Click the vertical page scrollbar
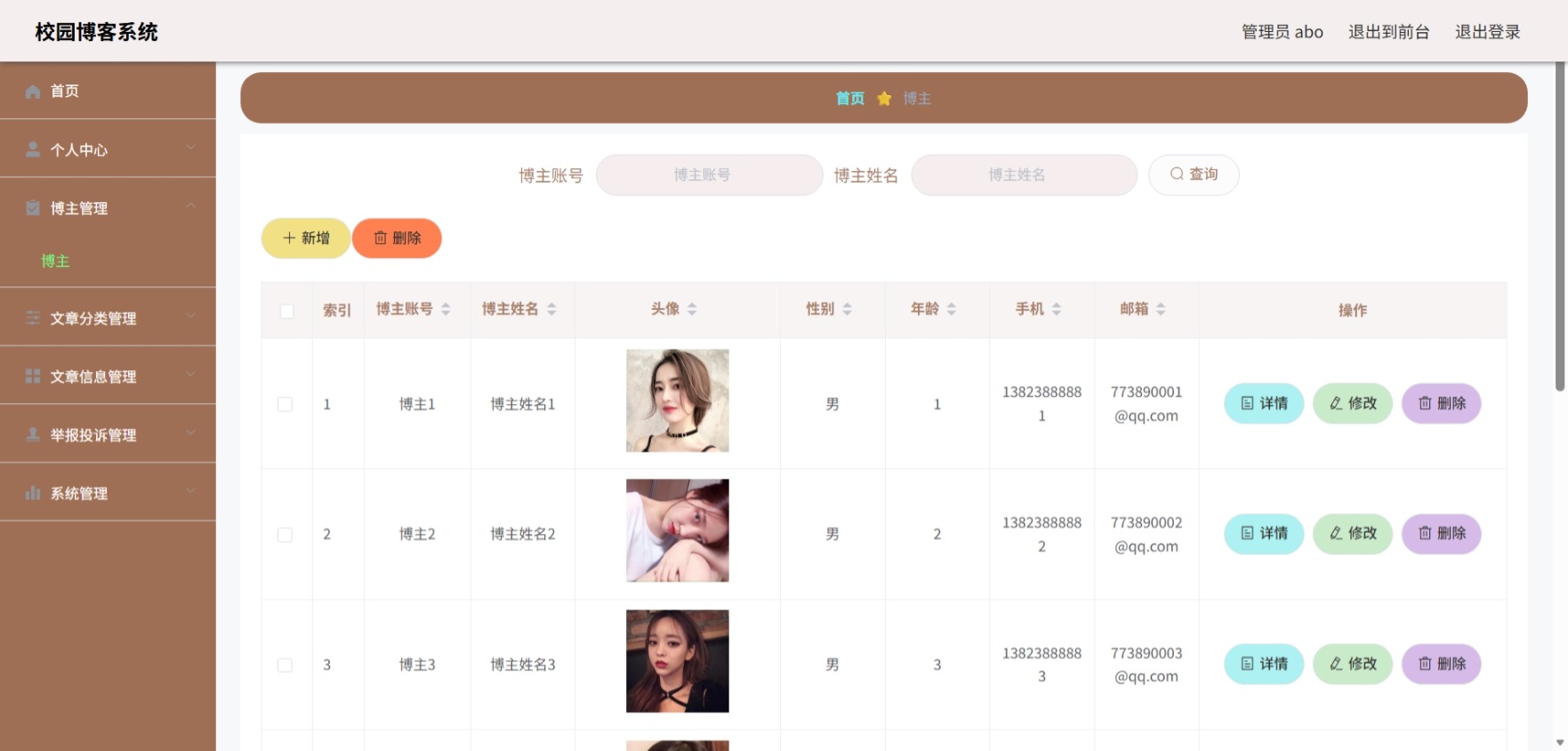Screen dimensions: 1568x751 tap(1559, 227)
